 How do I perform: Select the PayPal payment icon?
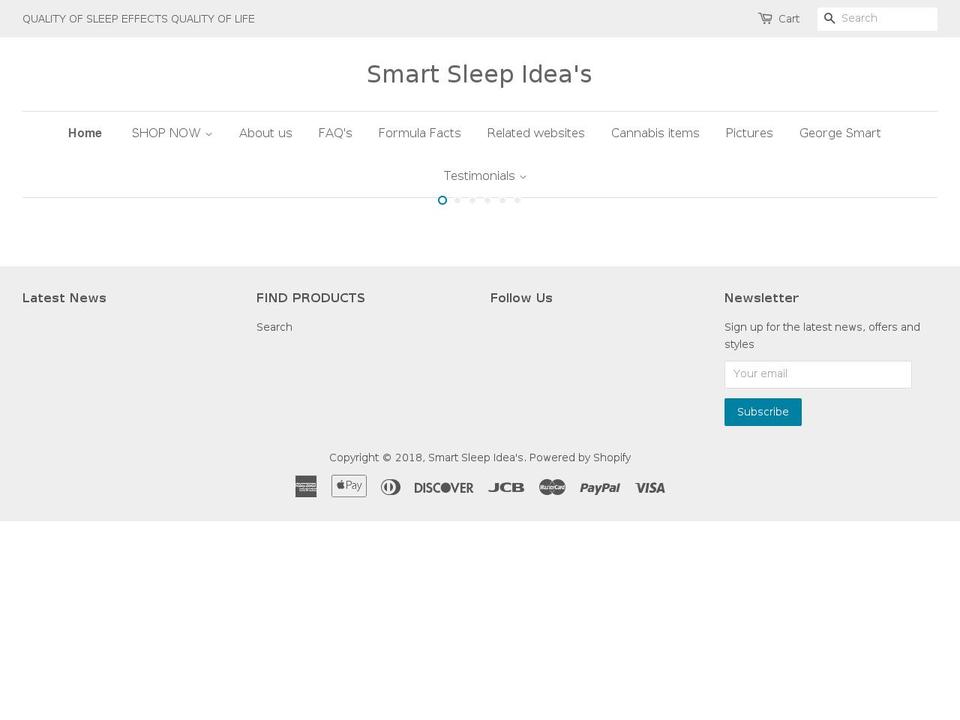600,488
